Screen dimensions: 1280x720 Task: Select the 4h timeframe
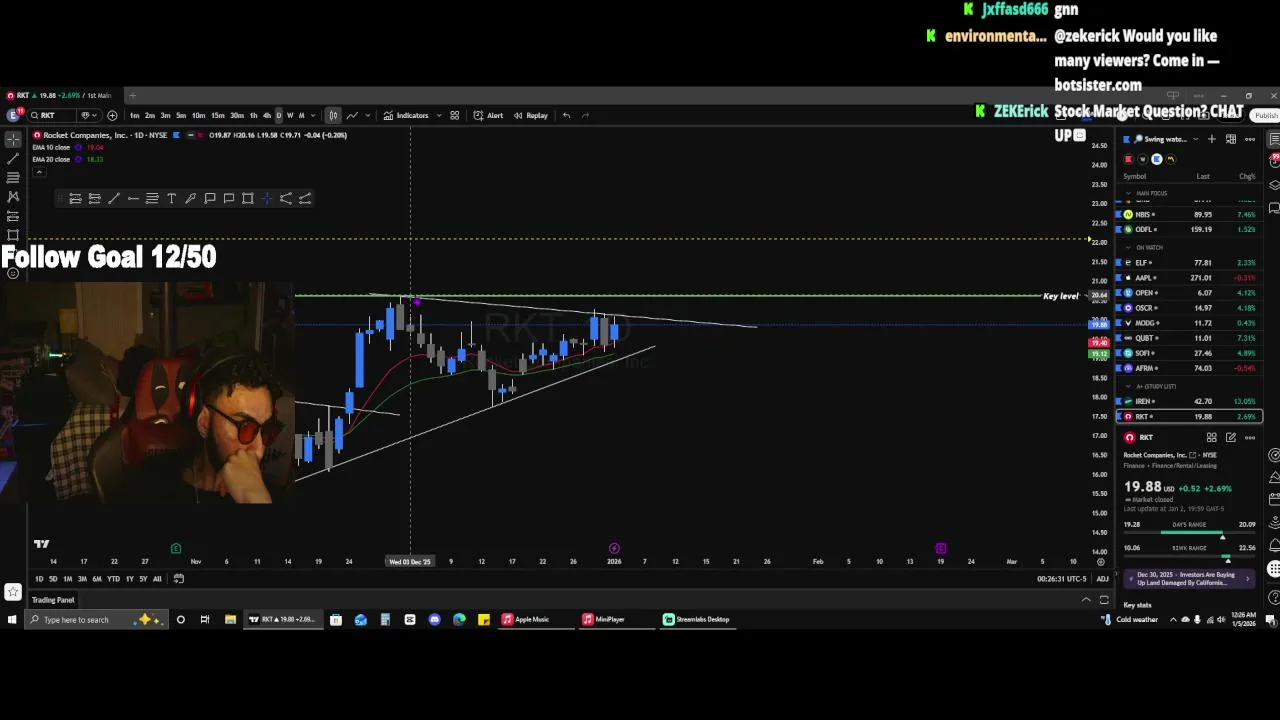pyautogui.click(x=266, y=115)
